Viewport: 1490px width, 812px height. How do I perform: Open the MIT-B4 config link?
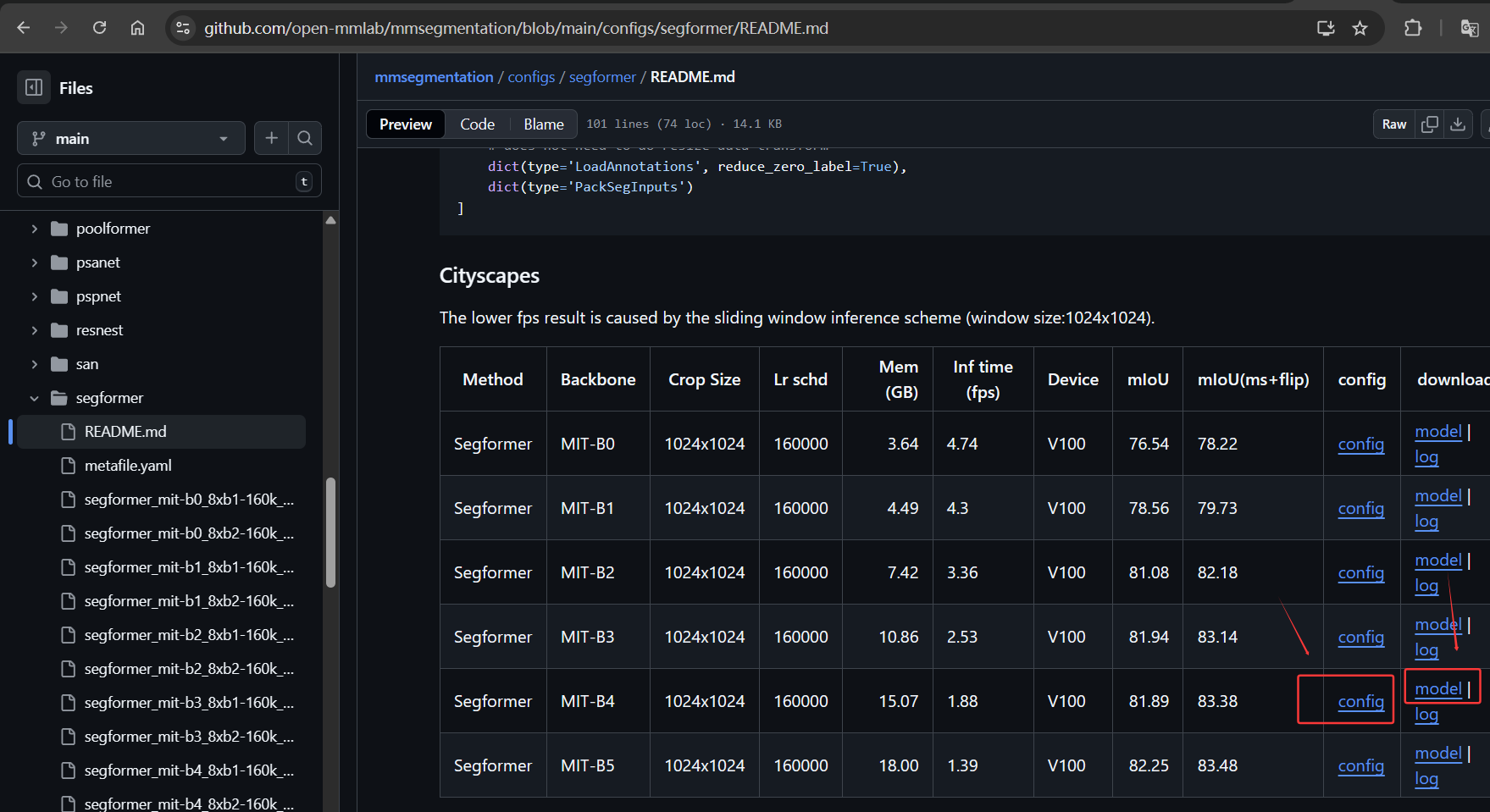point(1360,702)
